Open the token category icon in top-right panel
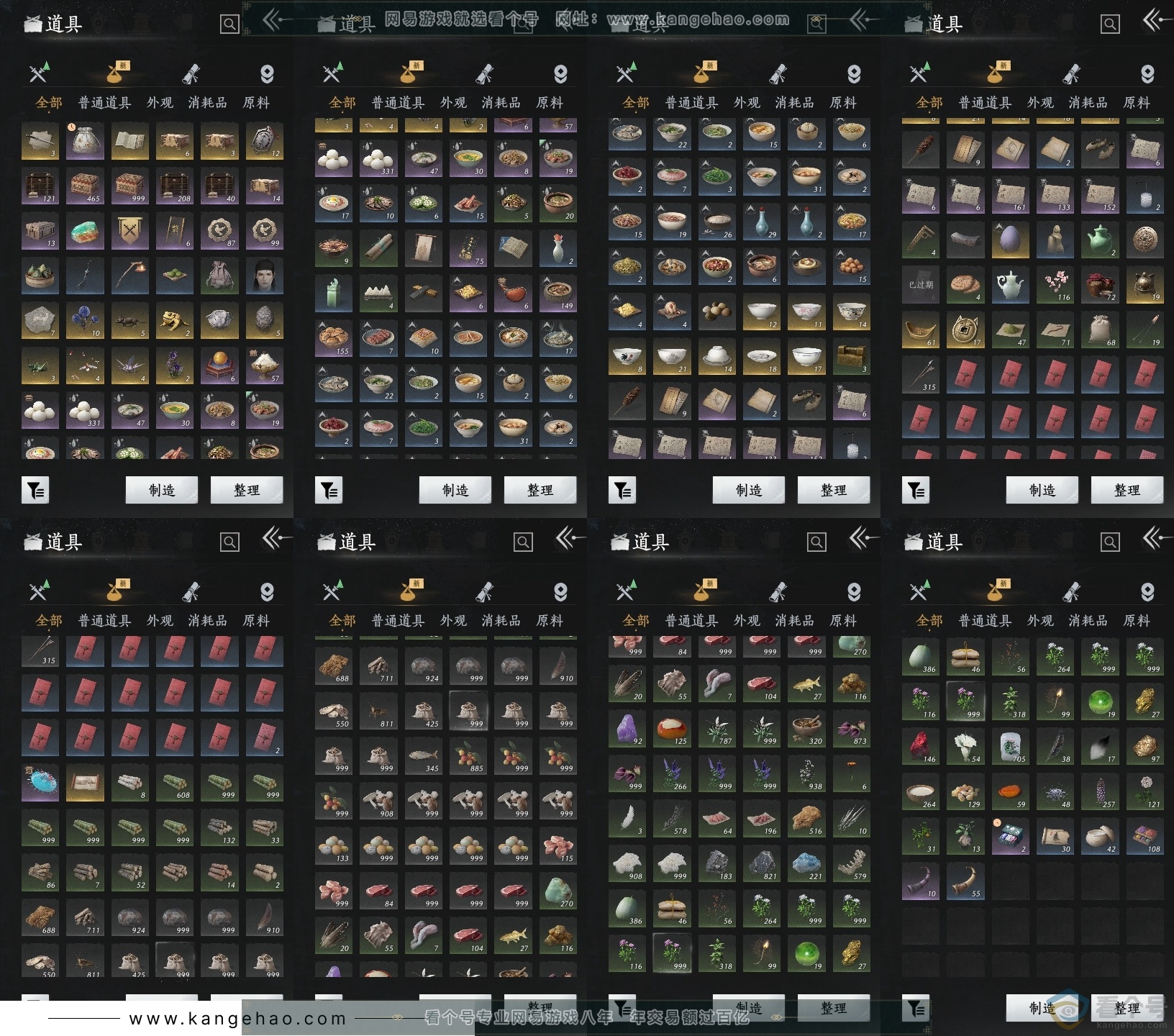Viewport: 1174px width, 1036px height. [1147, 74]
